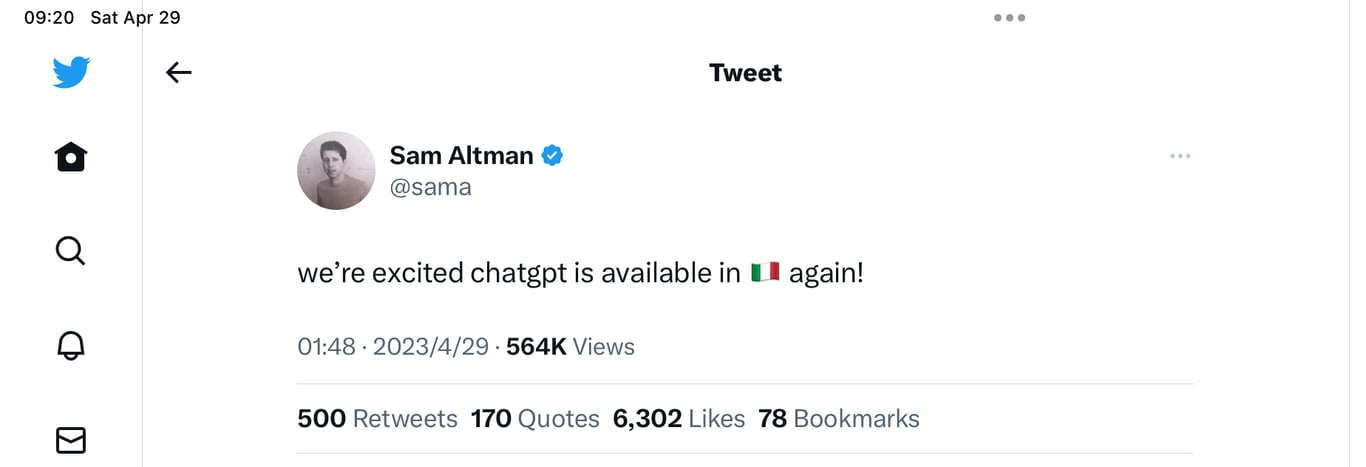Click the Twitter bird logo
The height and width of the screenshot is (467, 1366).
click(x=71, y=72)
